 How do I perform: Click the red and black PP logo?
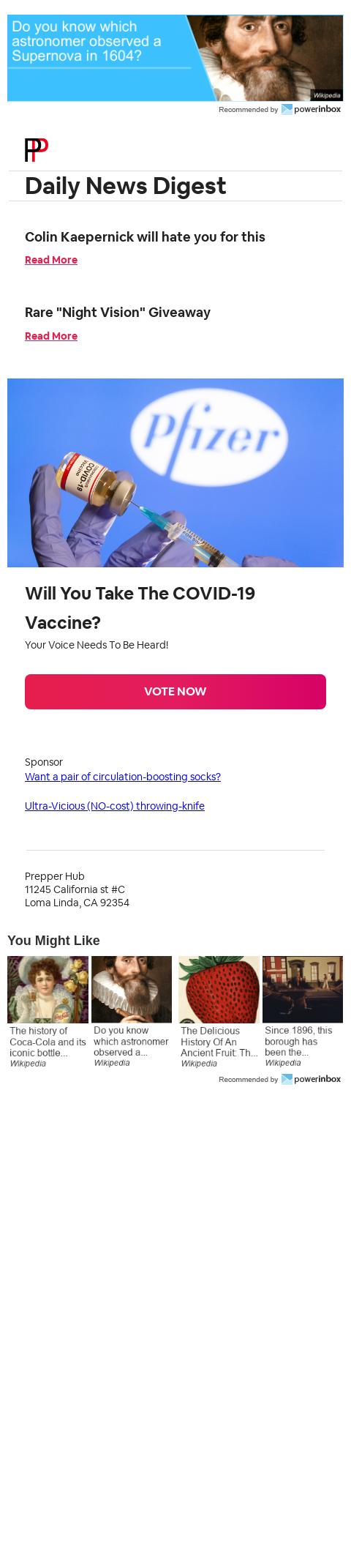tap(37, 149)
